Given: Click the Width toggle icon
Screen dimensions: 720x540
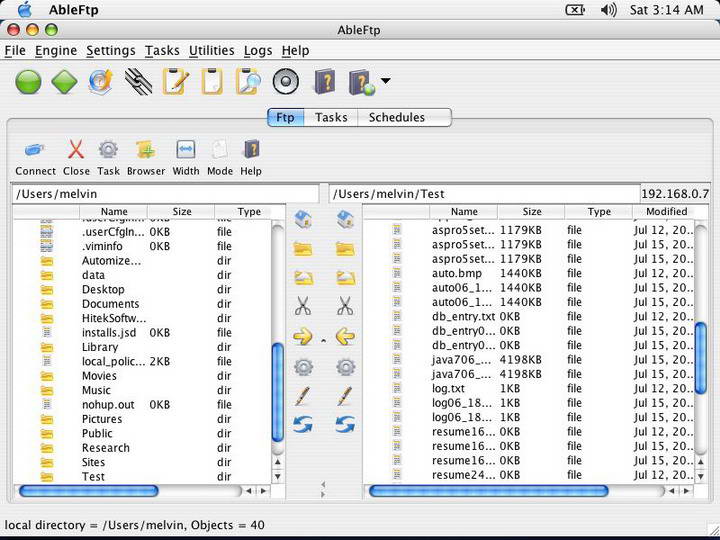Looking at the screenshot, I should 185,150.
